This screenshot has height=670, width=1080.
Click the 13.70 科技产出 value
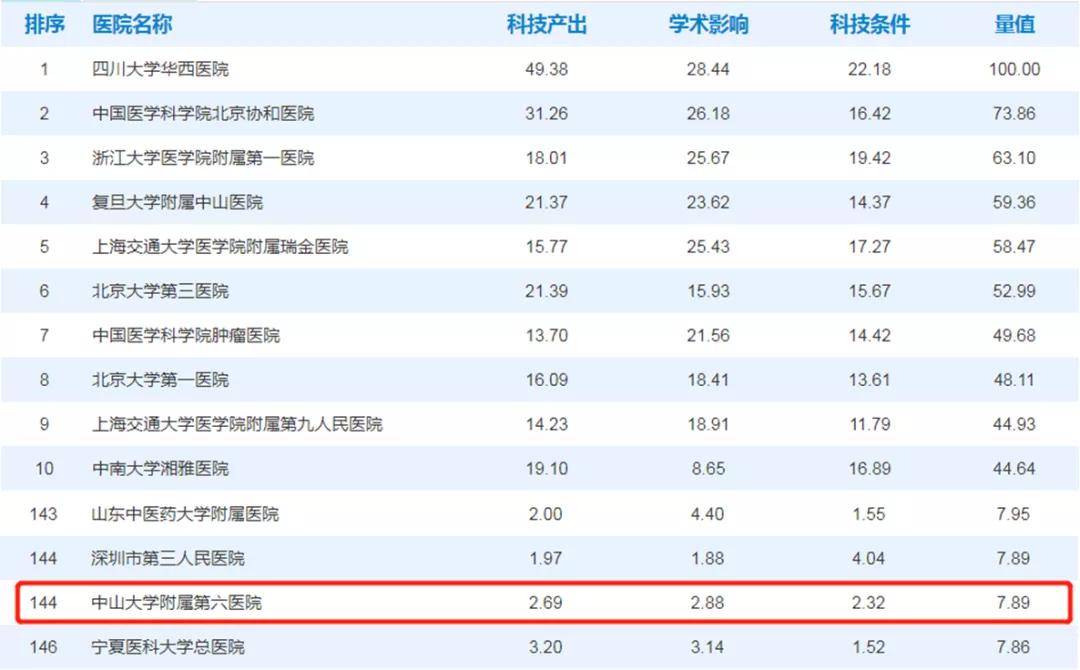pyautogui.click(x=547, y=335)
